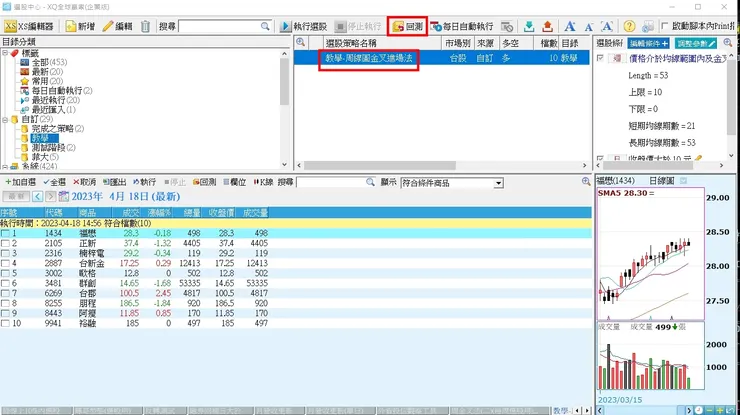Check the box for row 6 群創

click(5, 283)
